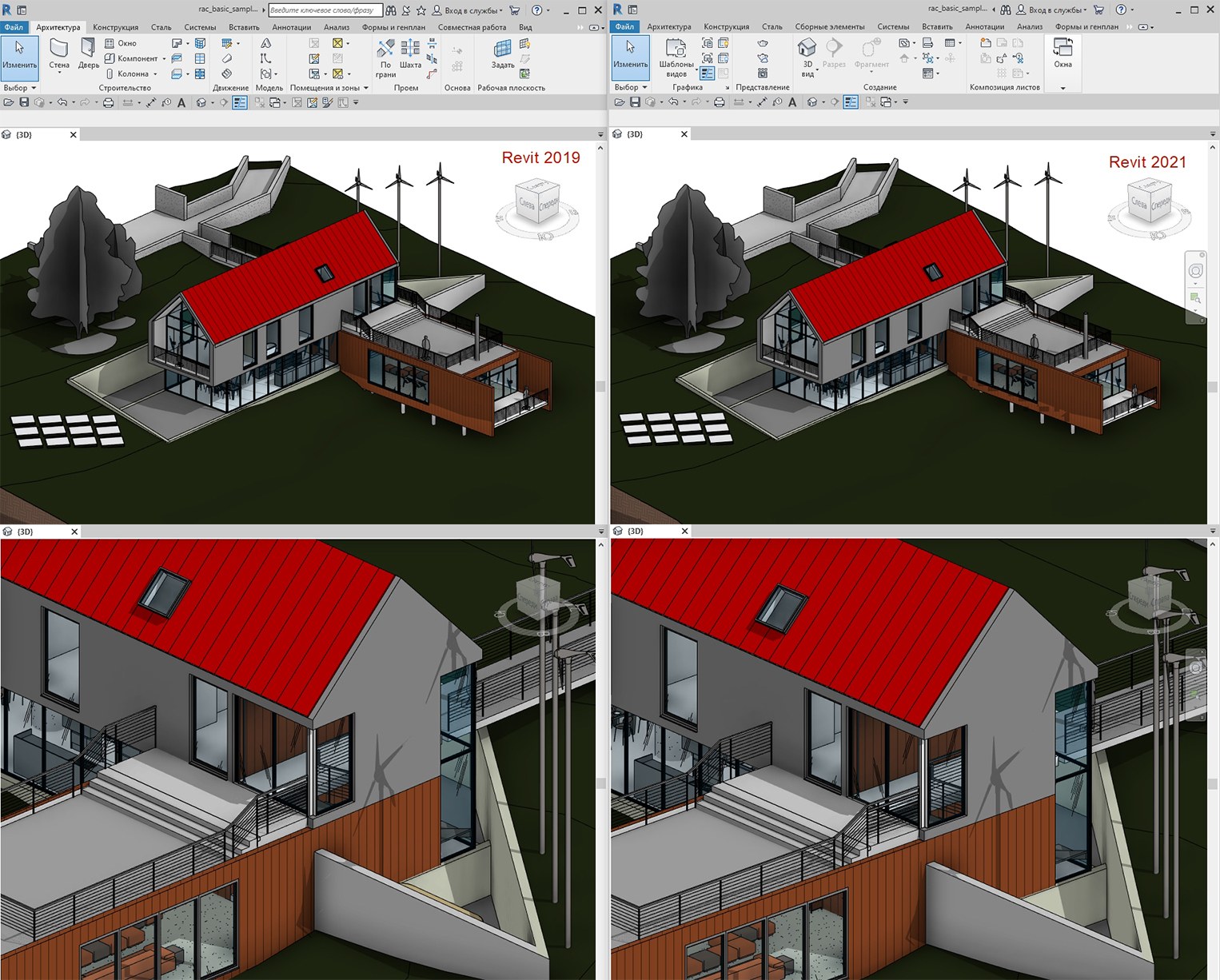This screenshot has width=1220, height=980.
Task: Toggle thin lines in Revit 2019 quick access toolbar
Action: [240, 102]
